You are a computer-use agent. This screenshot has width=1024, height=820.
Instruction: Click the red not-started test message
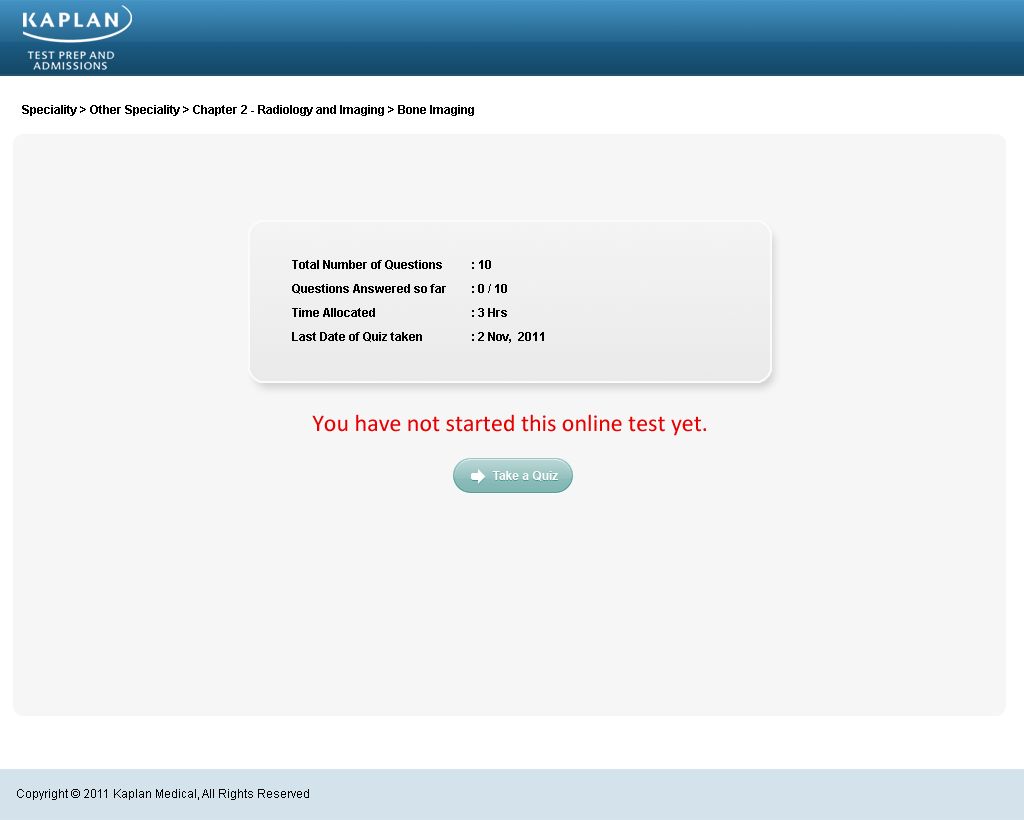(x=509, y=424)
